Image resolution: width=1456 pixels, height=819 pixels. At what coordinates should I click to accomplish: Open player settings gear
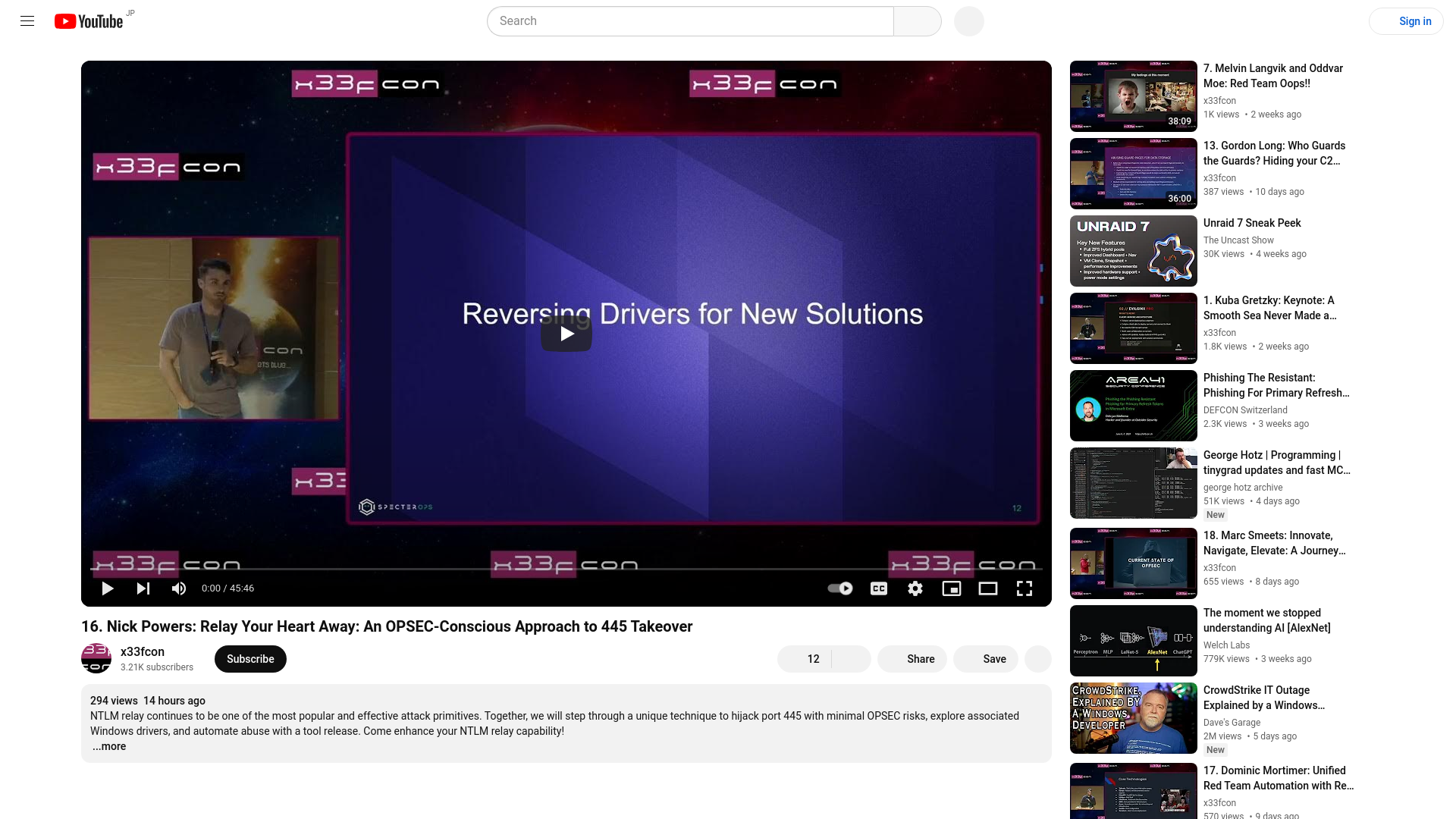tap(915, 588)
